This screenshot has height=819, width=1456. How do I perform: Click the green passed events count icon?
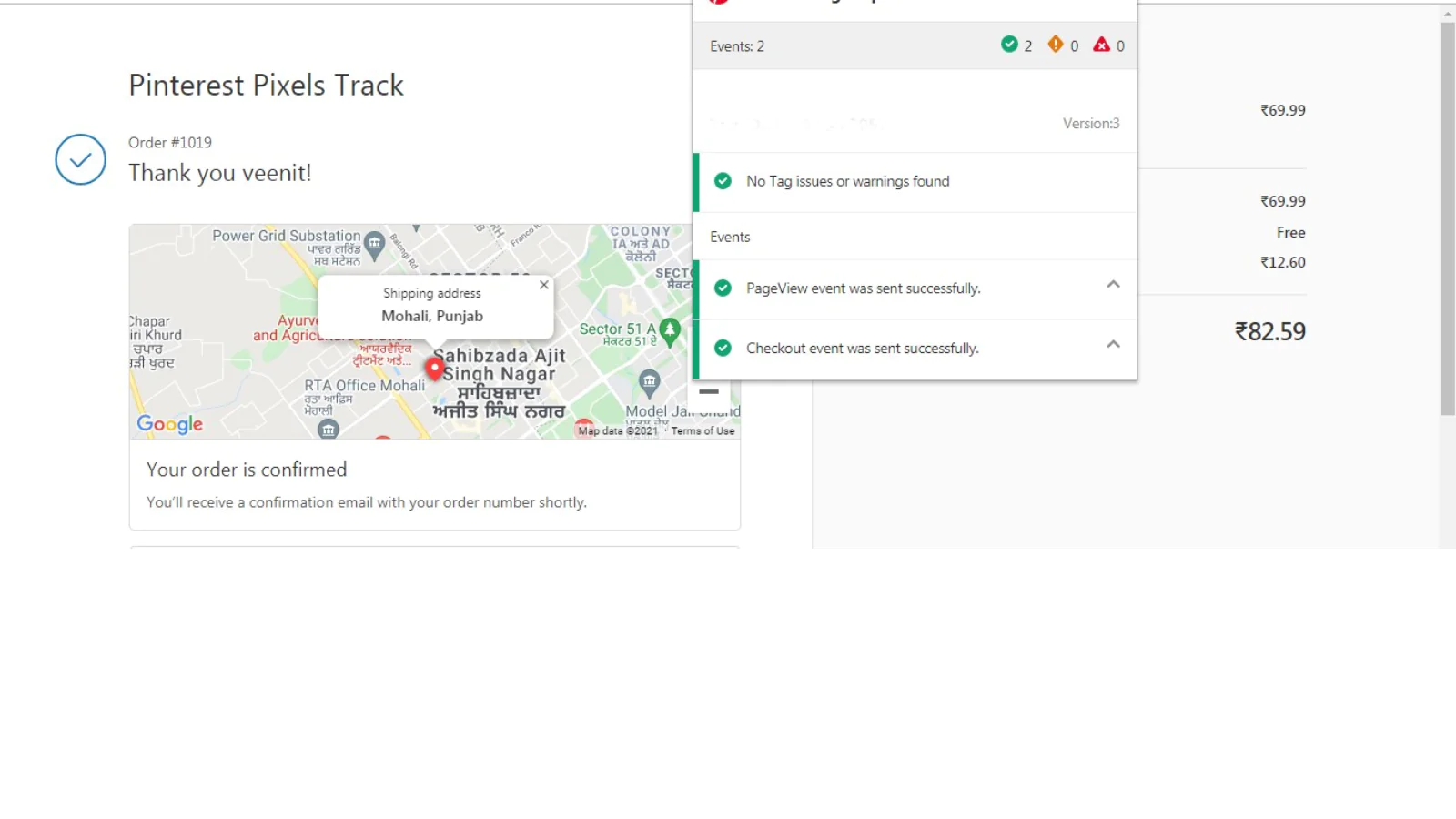pos(1009,44)
